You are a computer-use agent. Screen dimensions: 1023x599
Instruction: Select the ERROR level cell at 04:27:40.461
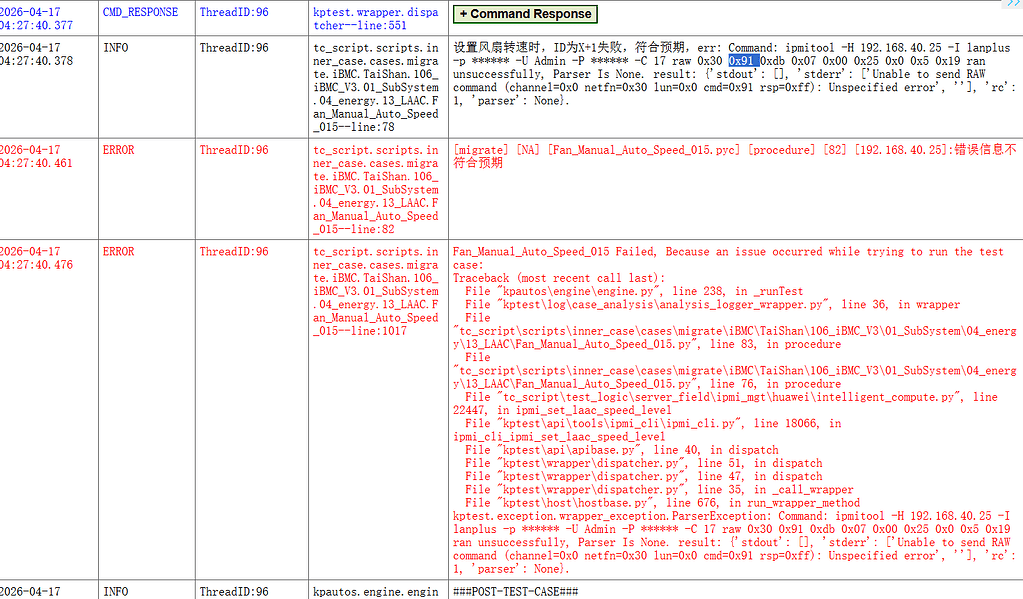coord(119,149)
